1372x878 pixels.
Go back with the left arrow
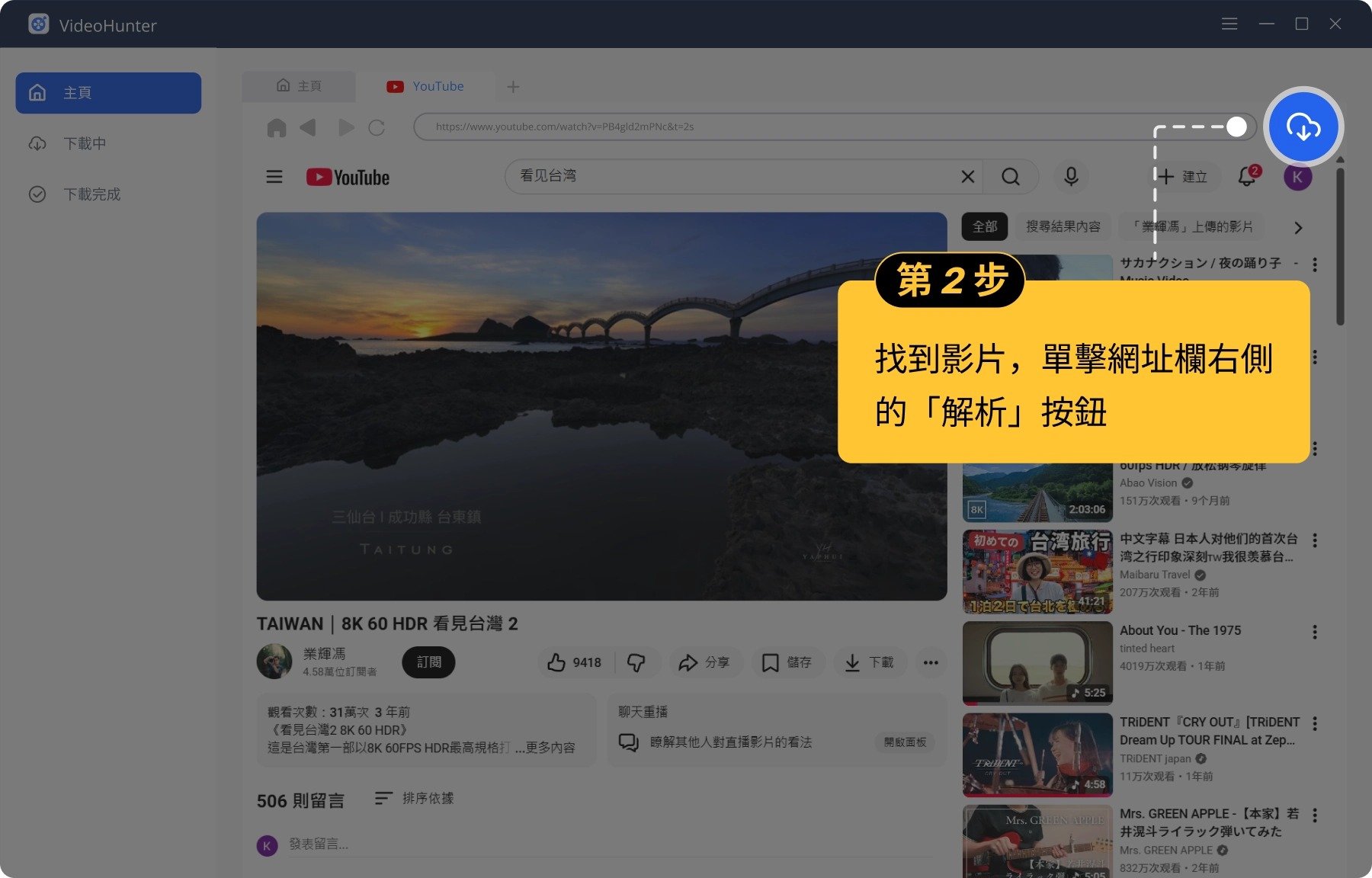[x=308, y=127]
